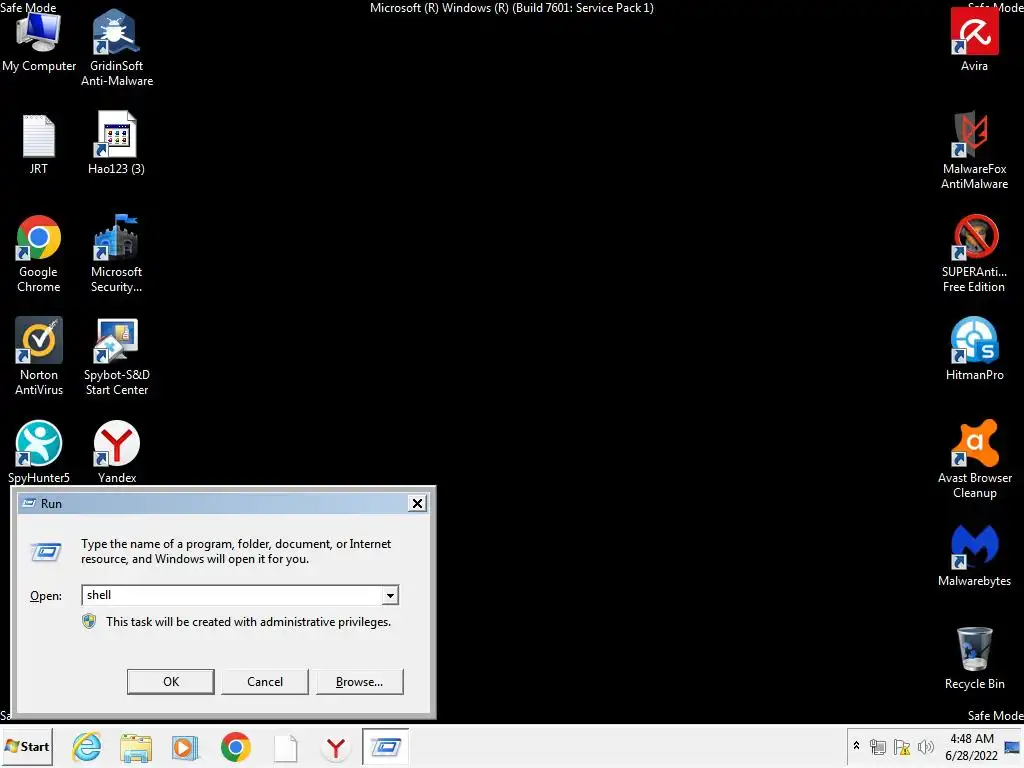The width and height of the screenshot is (1024, 768).
Task: Close the Run dialog window
Action: point(417,503)
